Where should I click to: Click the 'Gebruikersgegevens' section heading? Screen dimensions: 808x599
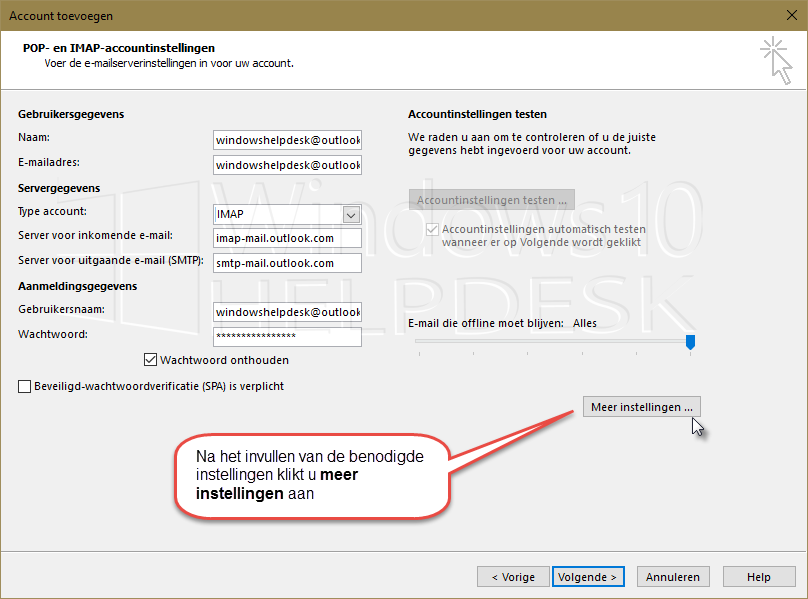tap(71, 114)
